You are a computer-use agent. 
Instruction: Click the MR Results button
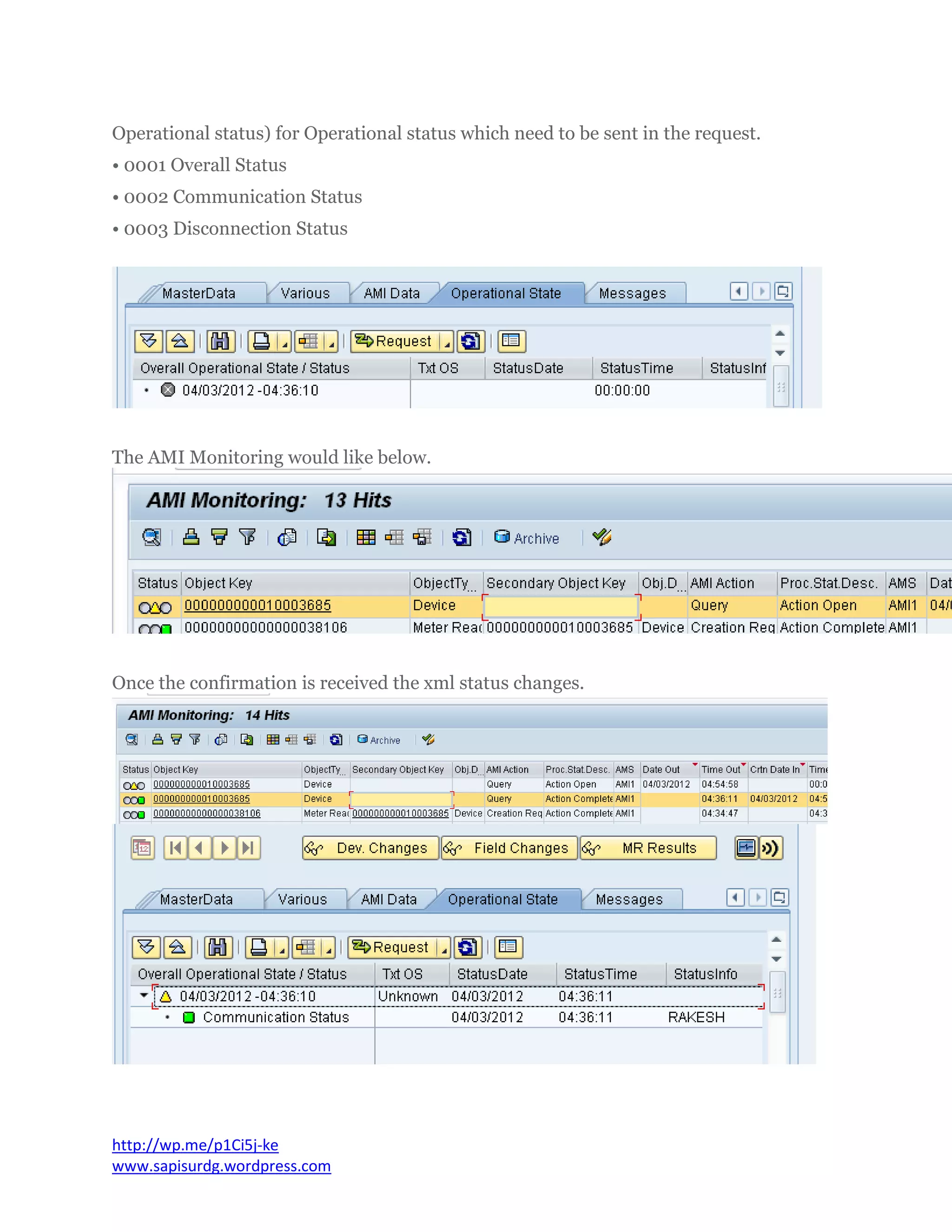(648, 848)
